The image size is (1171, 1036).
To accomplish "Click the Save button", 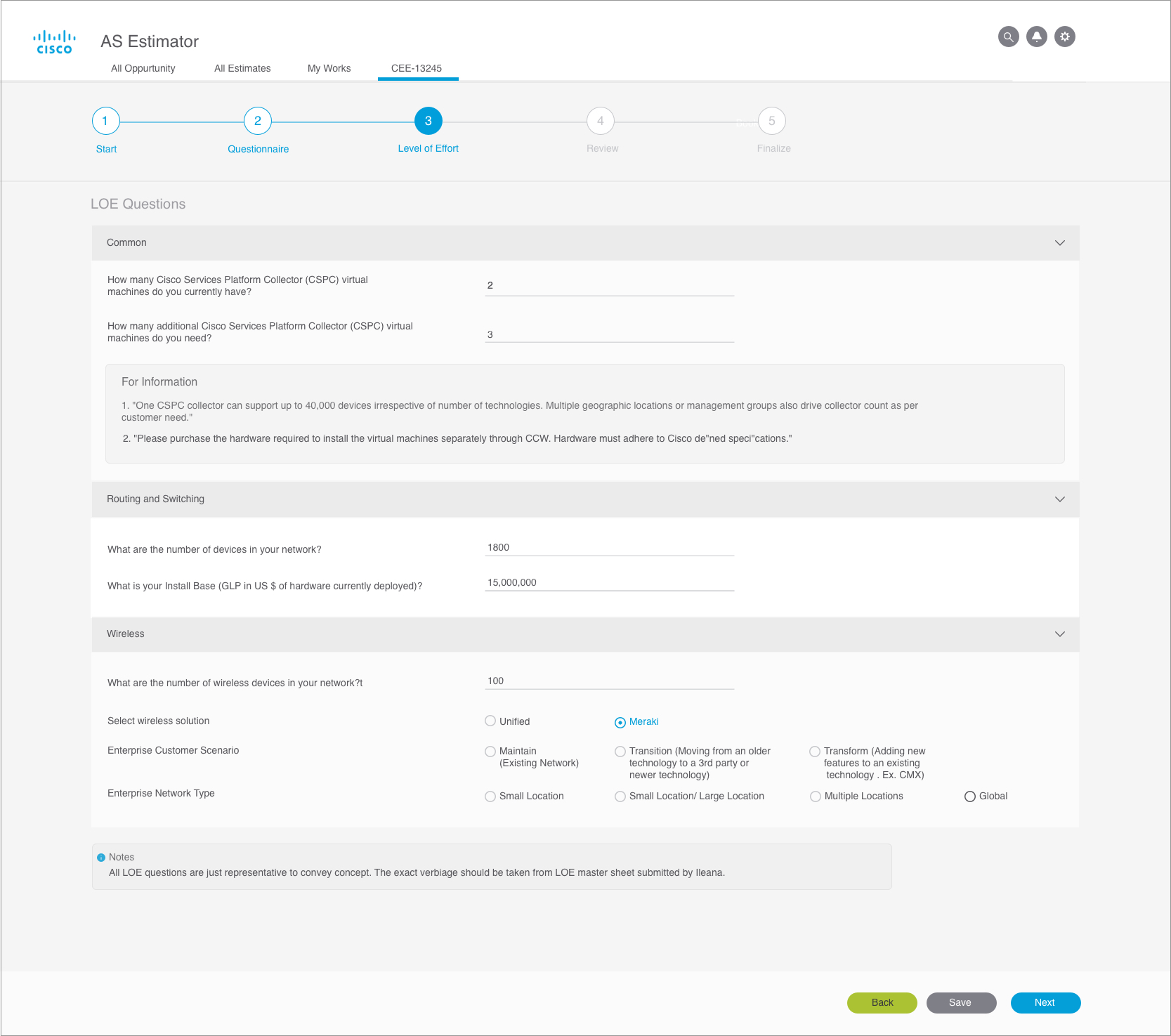I will pyautogui.click(x=961, y=1003).
